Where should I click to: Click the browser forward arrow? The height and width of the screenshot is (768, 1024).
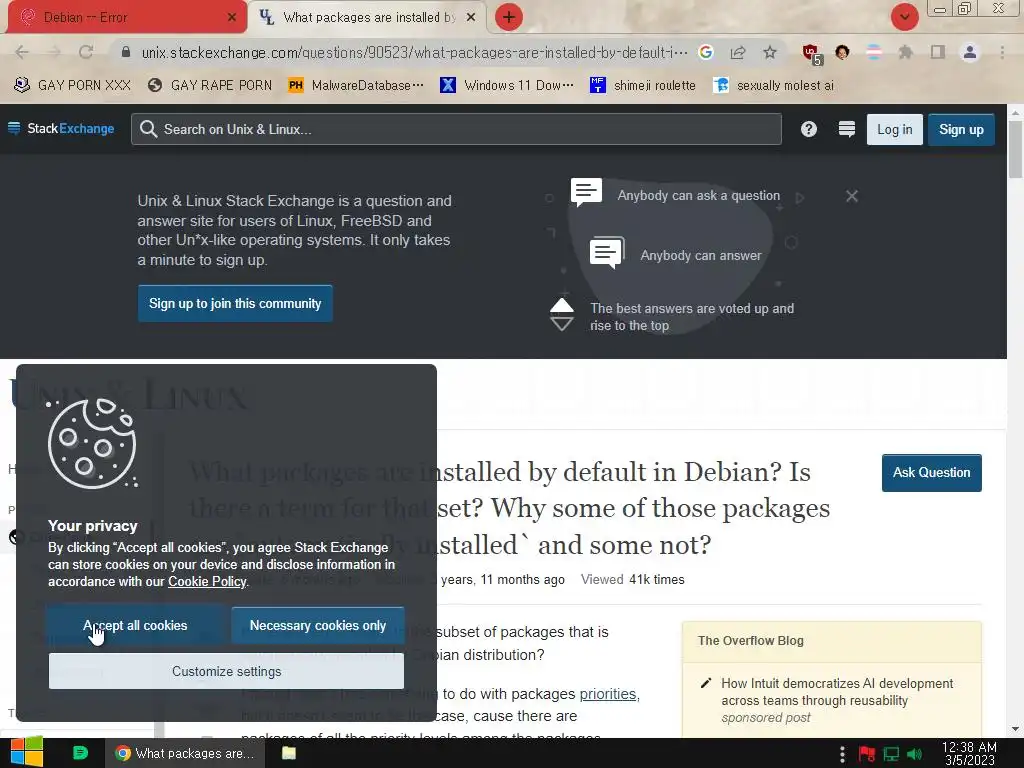coord(54,52)
